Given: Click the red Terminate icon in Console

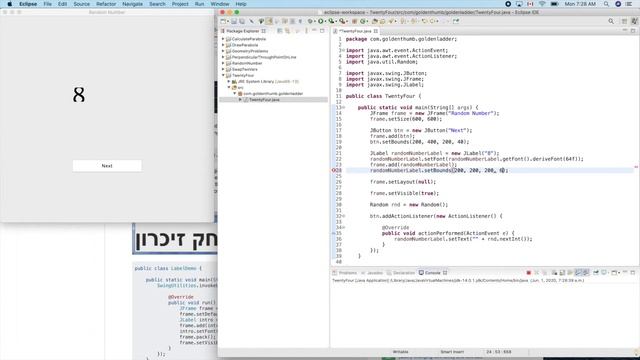Looking at the screenshot, I should pos(529,273).
